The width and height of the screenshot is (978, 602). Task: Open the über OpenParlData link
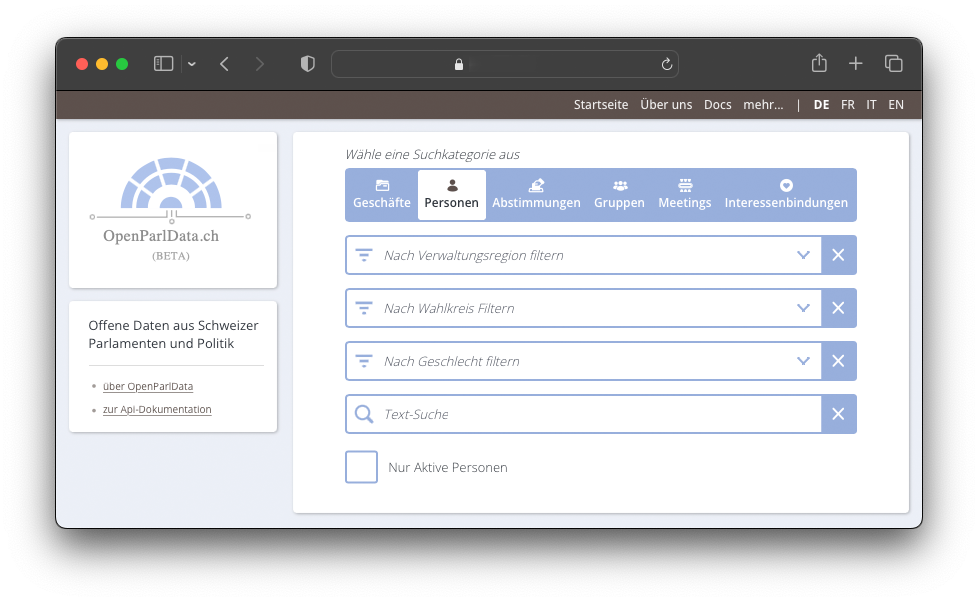click(x=148, y=386)
